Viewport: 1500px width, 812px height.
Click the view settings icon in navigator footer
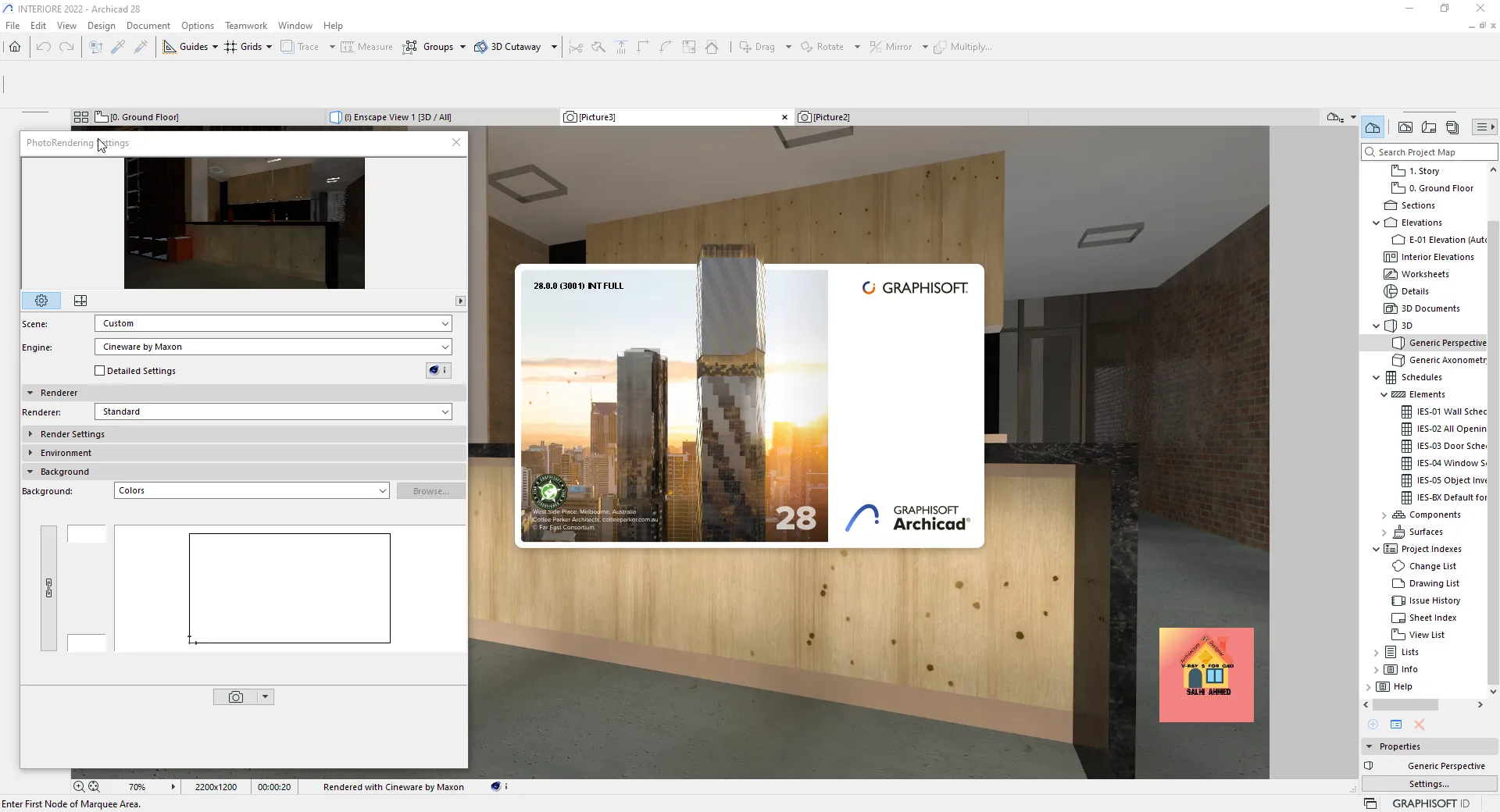1396,725
